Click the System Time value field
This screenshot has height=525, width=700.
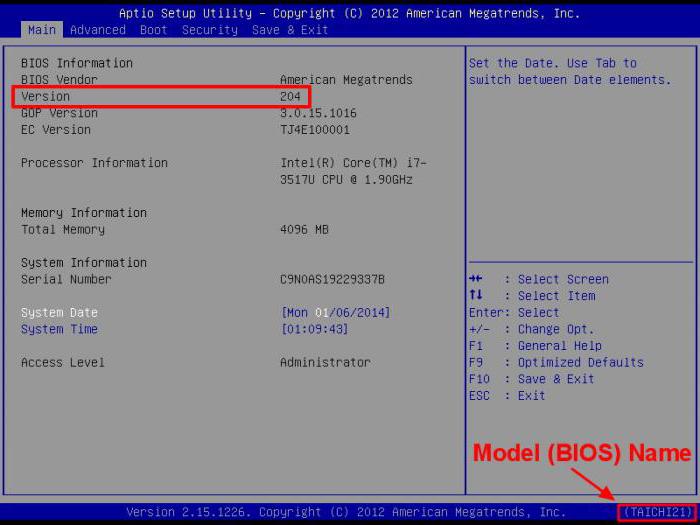click(x=314, y=329)
